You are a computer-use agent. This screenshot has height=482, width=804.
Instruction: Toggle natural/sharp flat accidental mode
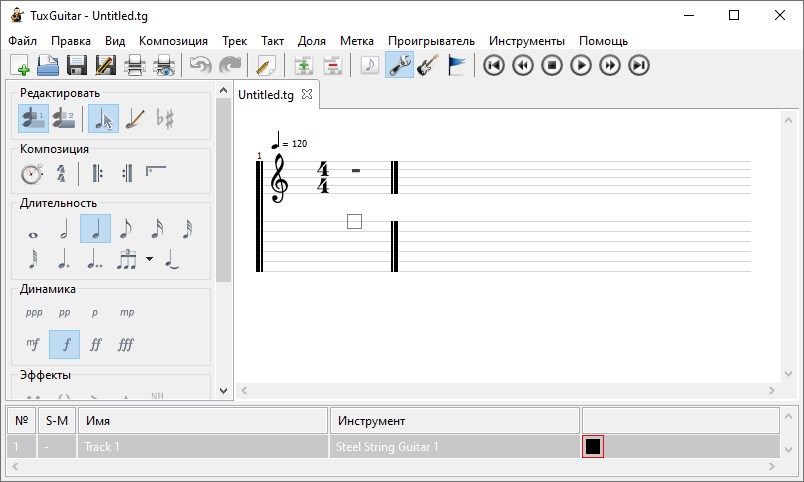[165, 118]
